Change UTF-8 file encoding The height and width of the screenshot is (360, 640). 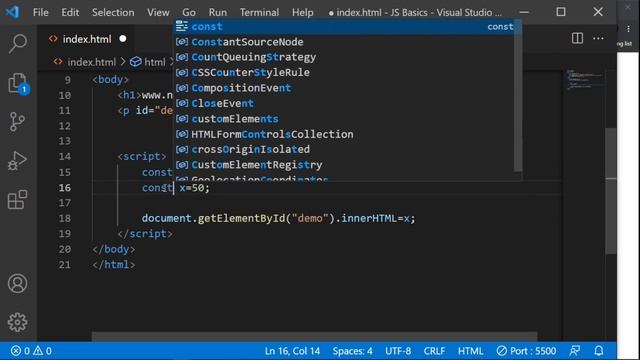(398, 351)
